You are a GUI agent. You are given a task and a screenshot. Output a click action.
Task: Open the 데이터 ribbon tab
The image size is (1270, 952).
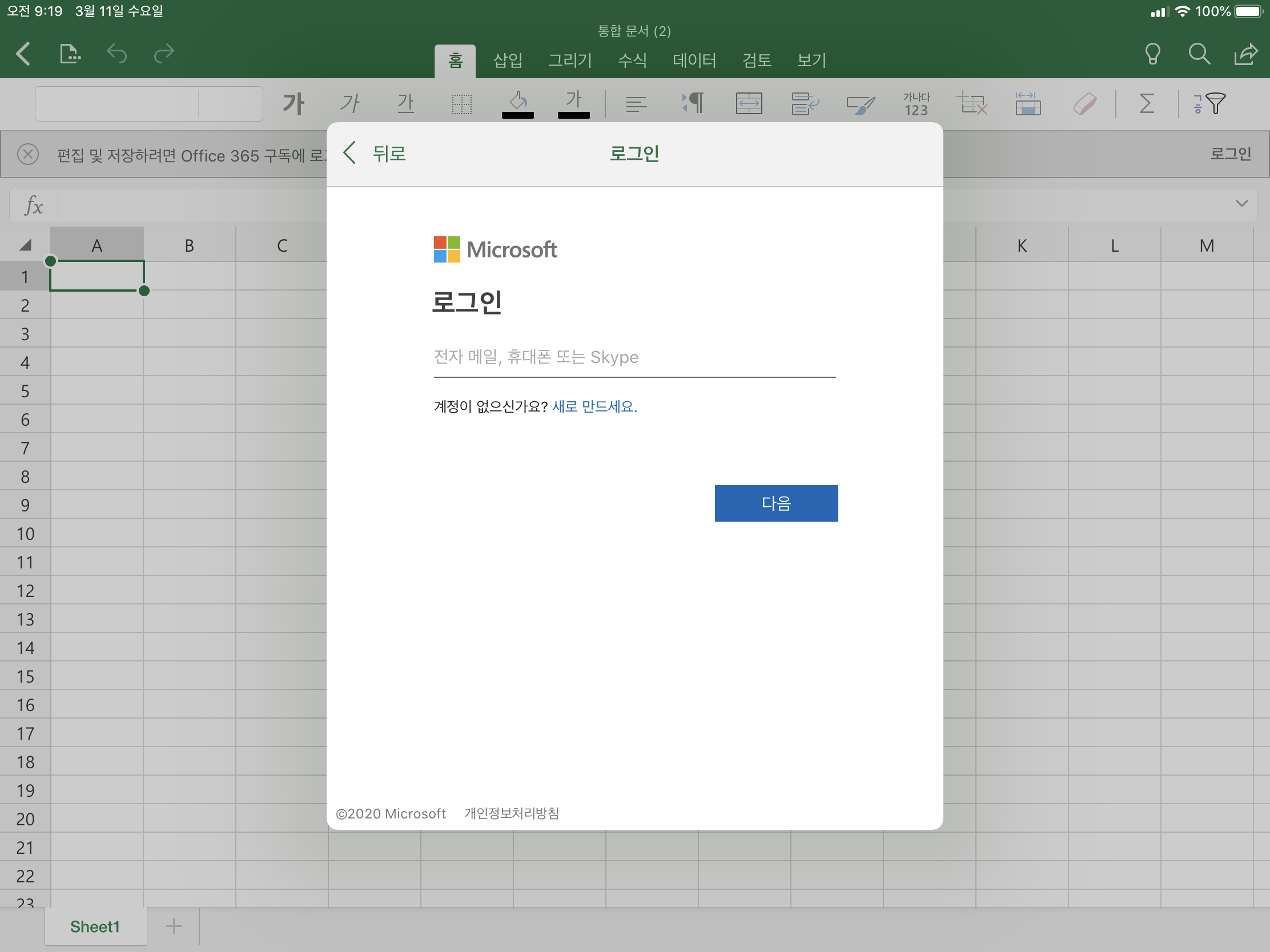(x=694, y=60)
